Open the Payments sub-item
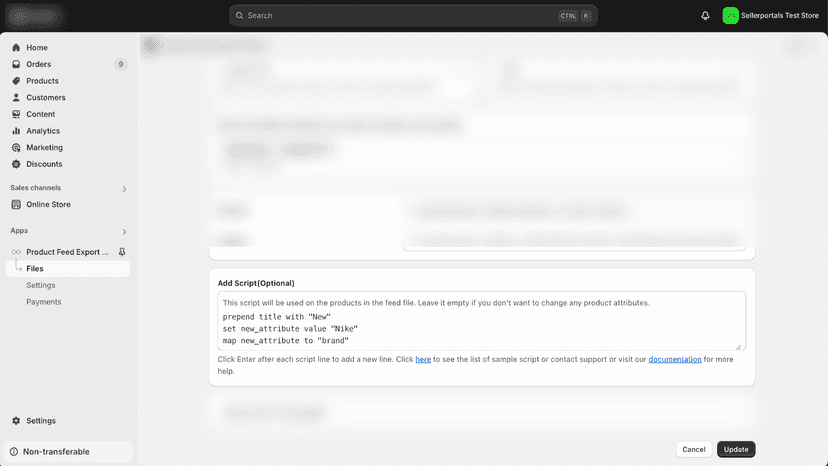This screenshot has width=828, height=466. [x=44, y=302]
